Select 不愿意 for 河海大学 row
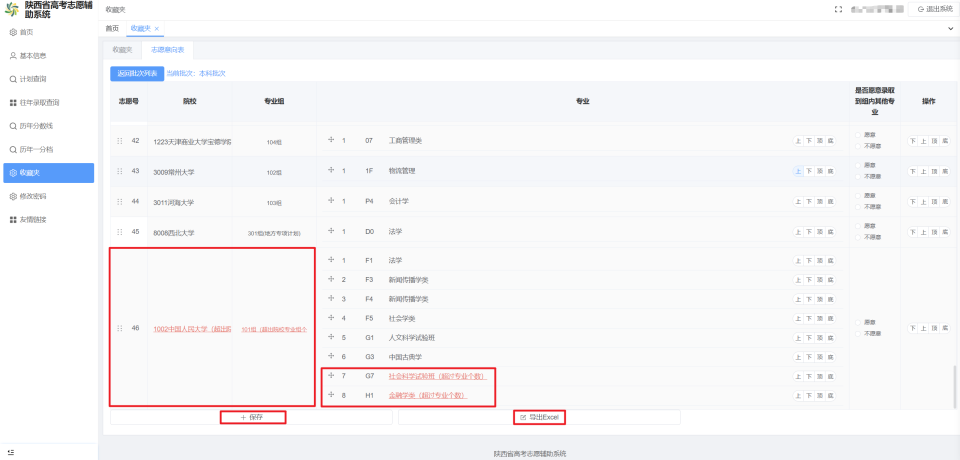The height and width of the screenshot is (460, 960). [x=857, y=206]
